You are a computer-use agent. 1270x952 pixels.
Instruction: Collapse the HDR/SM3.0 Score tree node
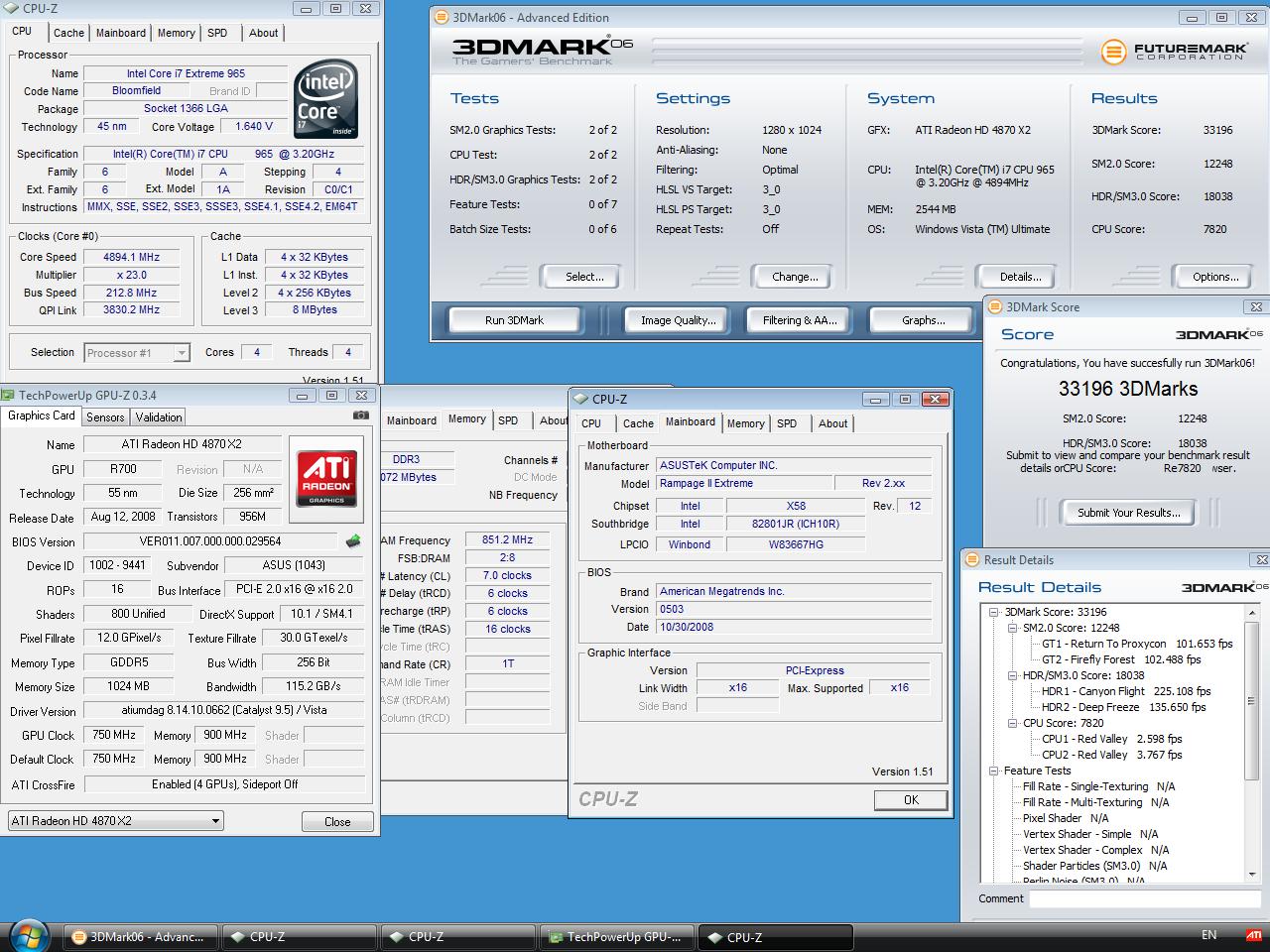[1013, 675]
